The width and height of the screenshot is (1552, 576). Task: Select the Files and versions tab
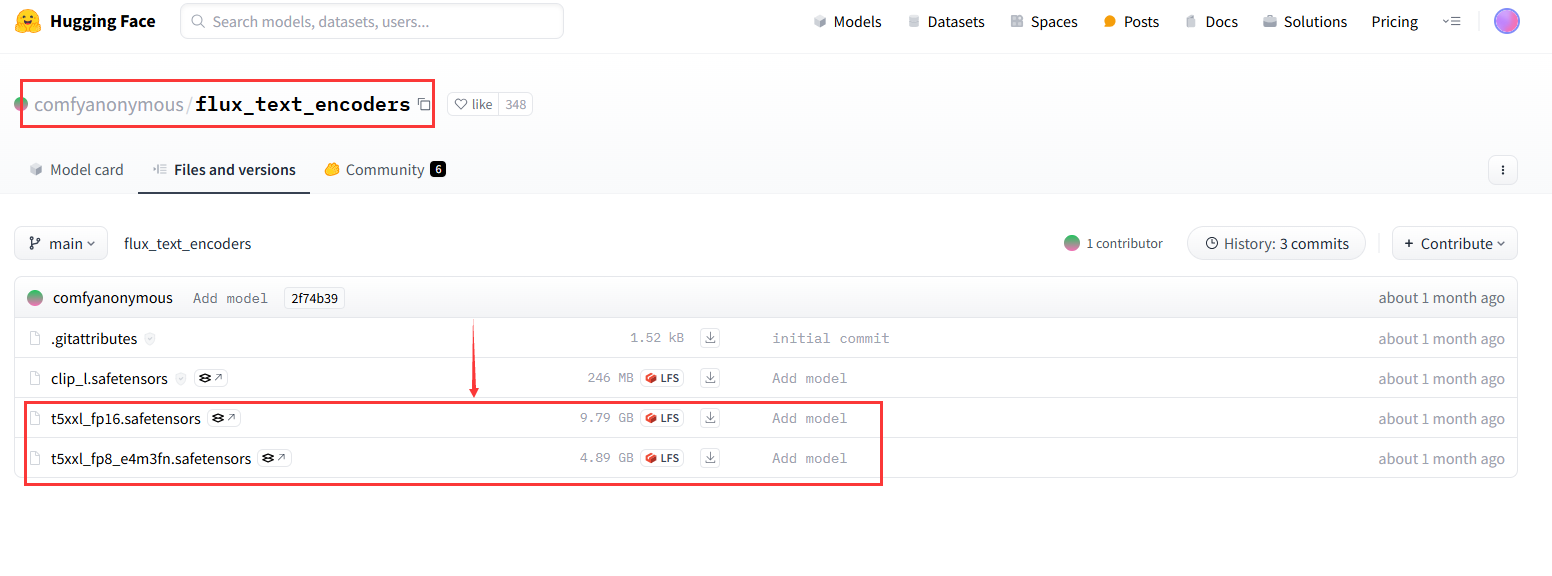pos(224,170)
